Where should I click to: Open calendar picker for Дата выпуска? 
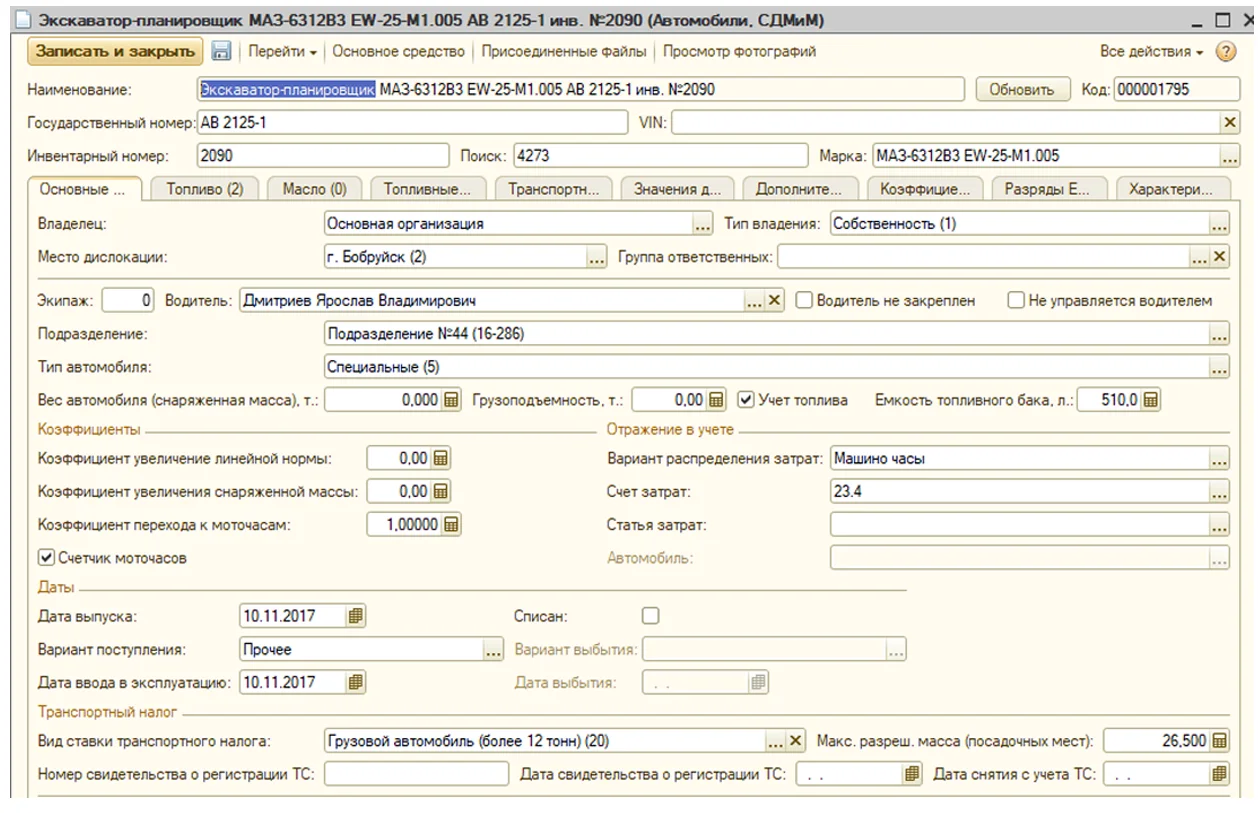point(356,616)
